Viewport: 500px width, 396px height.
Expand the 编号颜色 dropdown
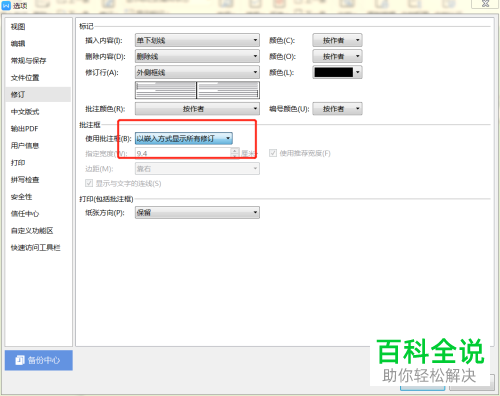point(337,109)
